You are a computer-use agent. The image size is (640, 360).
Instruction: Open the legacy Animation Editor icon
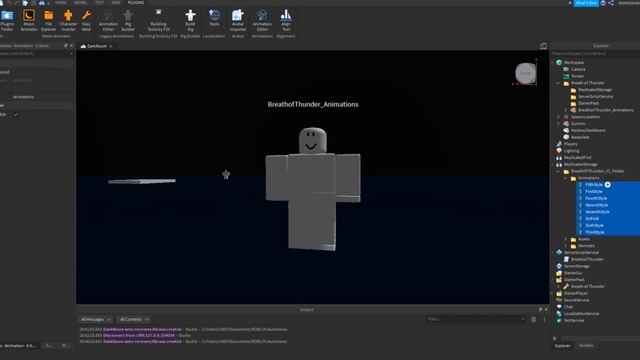108,20
